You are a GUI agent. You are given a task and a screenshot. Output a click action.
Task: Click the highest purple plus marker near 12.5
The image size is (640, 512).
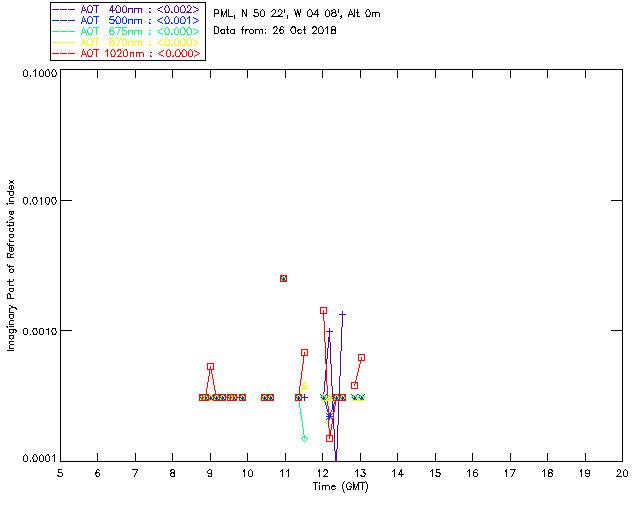[342, 314]
